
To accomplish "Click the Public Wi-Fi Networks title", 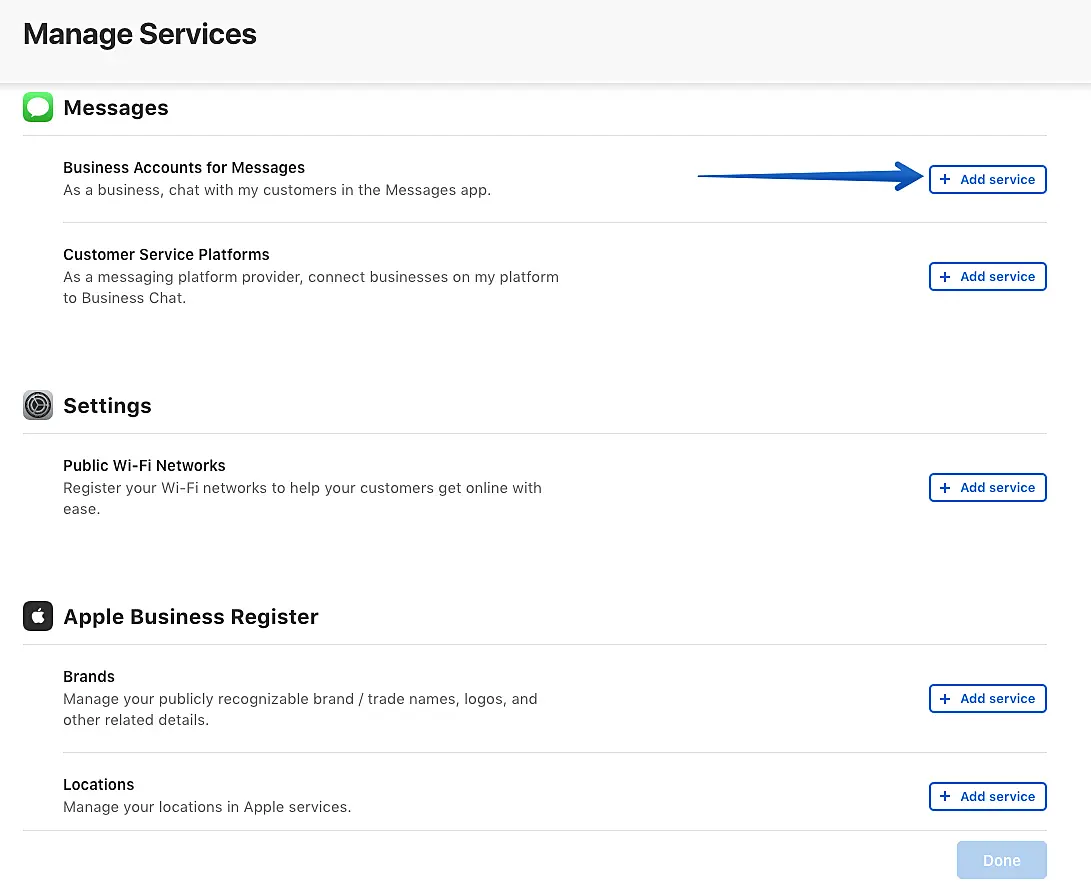I will click(x=144, y=466).
